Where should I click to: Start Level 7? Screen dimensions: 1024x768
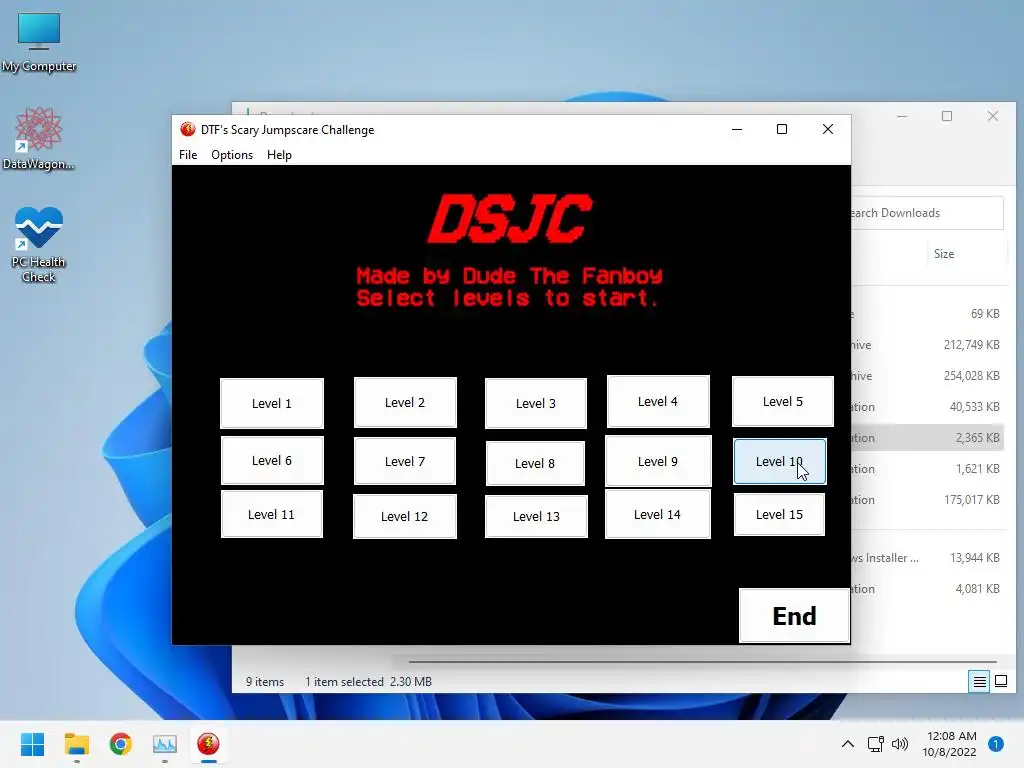click(405, 461)
